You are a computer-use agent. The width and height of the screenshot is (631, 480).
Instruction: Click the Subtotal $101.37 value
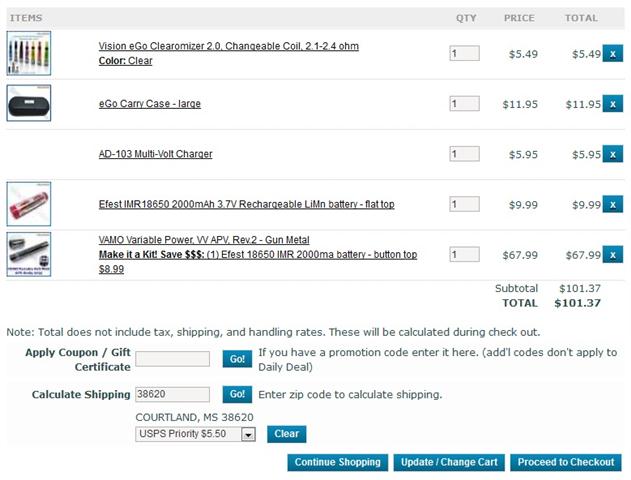(580, 288)
